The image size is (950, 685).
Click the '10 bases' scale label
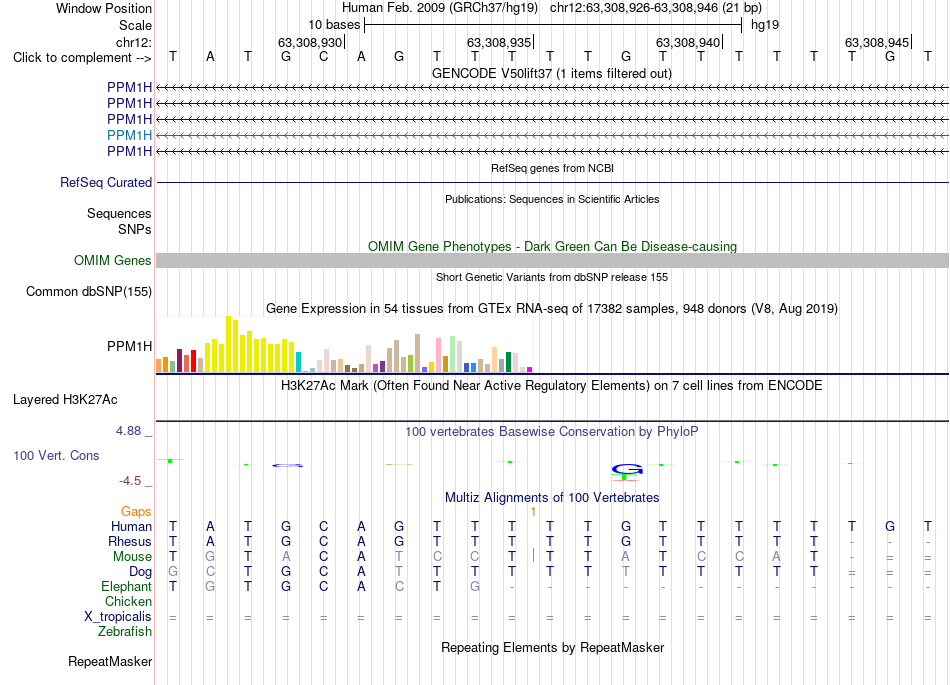pos(334,25)
